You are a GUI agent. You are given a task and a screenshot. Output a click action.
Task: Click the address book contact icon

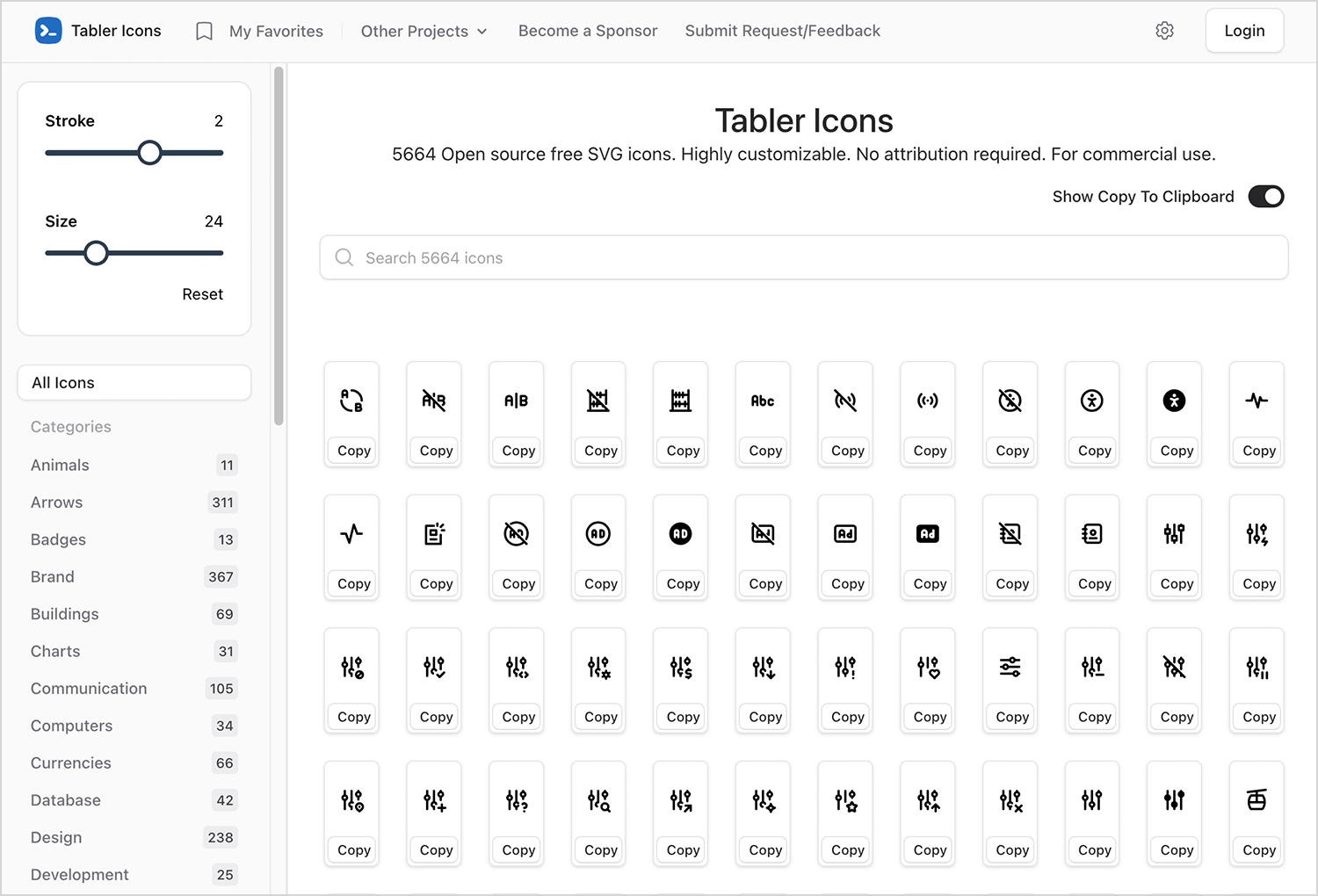pyautogui.click(x=1092, y=533)
